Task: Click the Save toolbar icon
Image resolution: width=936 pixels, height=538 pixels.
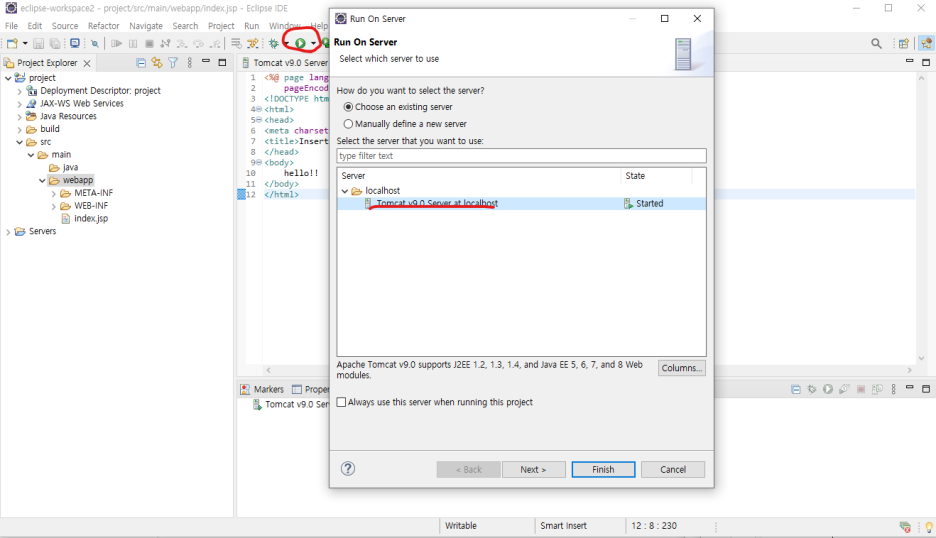Action: (x=38, y=43)
